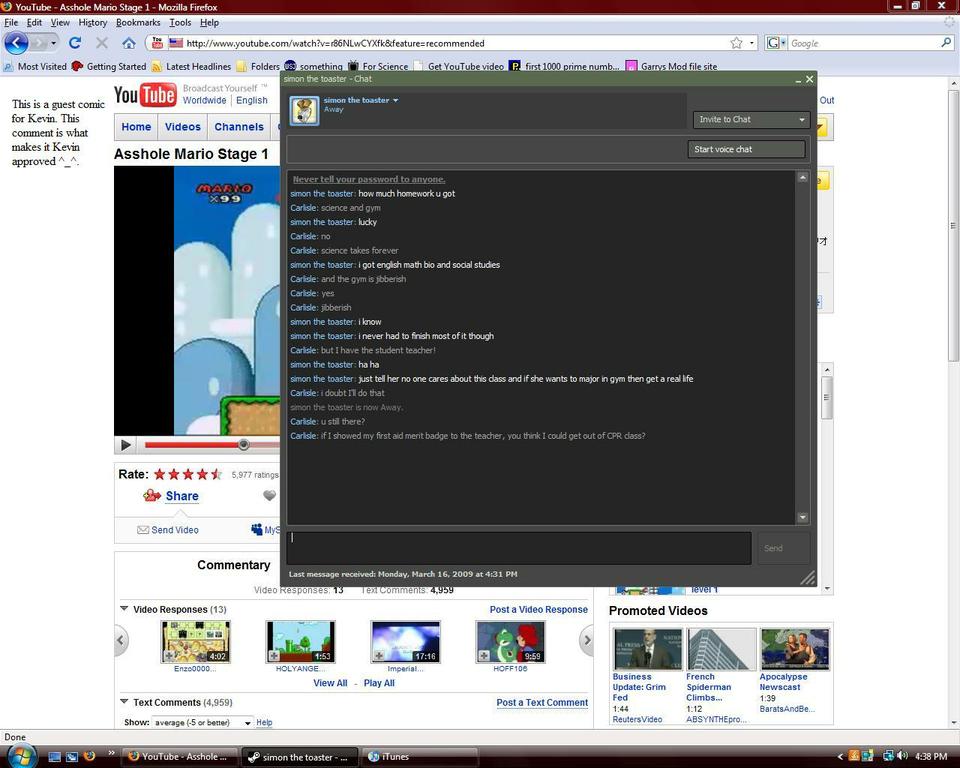Bookmark page with the star icon

click(x=737, y=43)
